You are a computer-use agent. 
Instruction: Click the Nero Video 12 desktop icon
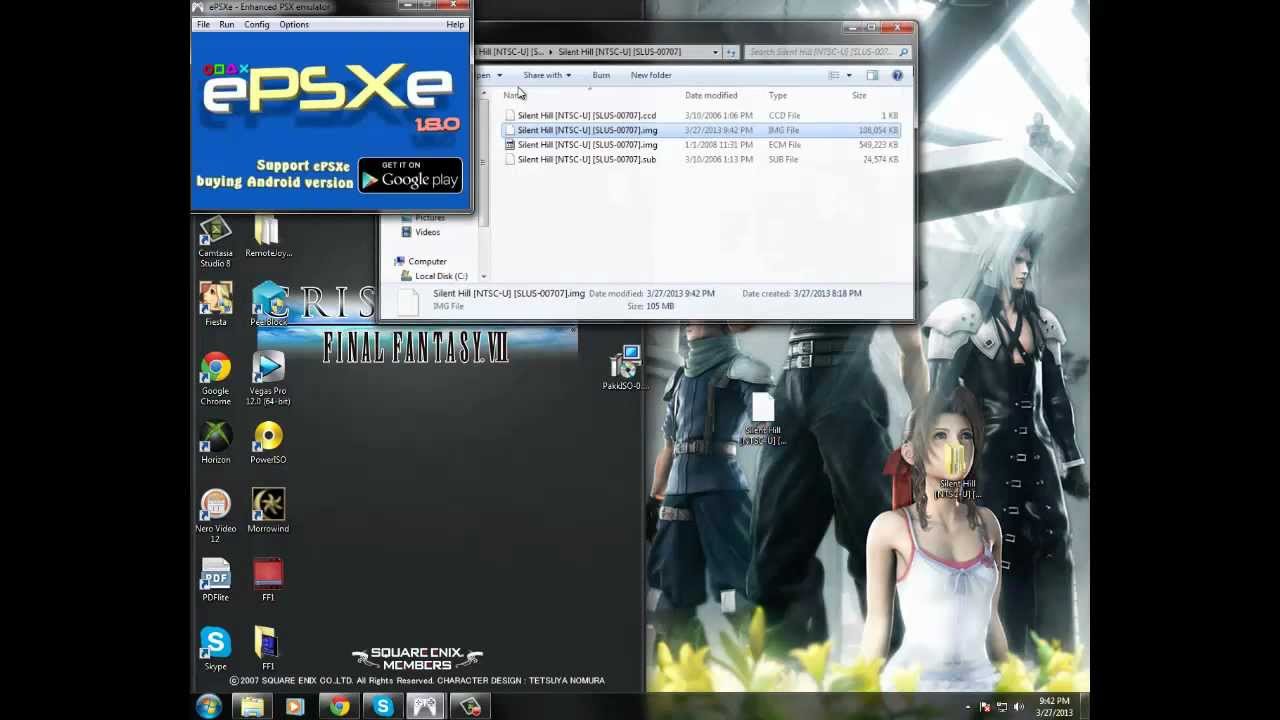(x=215, y=517)
